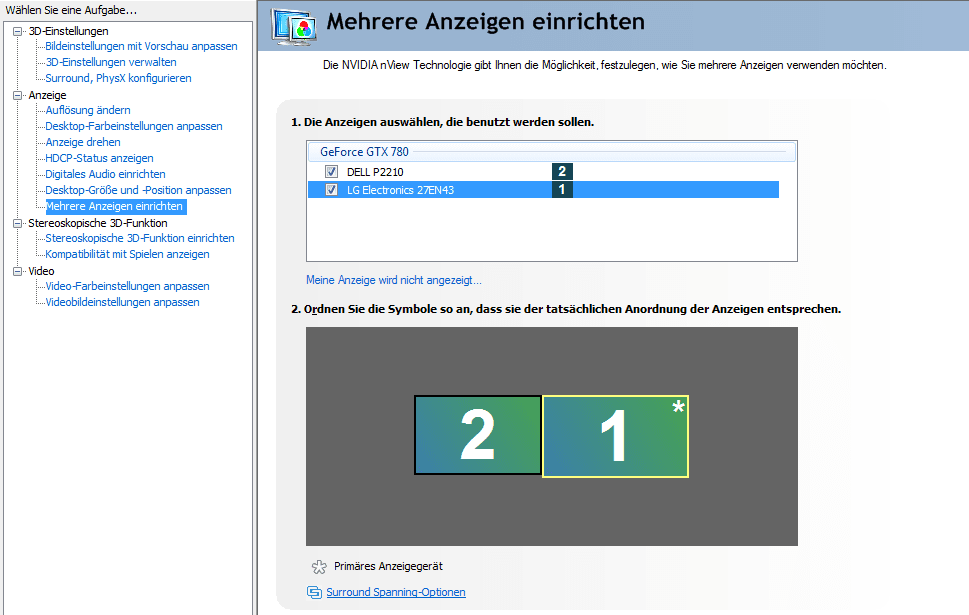969x615 pixels.
Task: Open Surround, PhysX konfigurieren
Action: (x=118, y=78)
